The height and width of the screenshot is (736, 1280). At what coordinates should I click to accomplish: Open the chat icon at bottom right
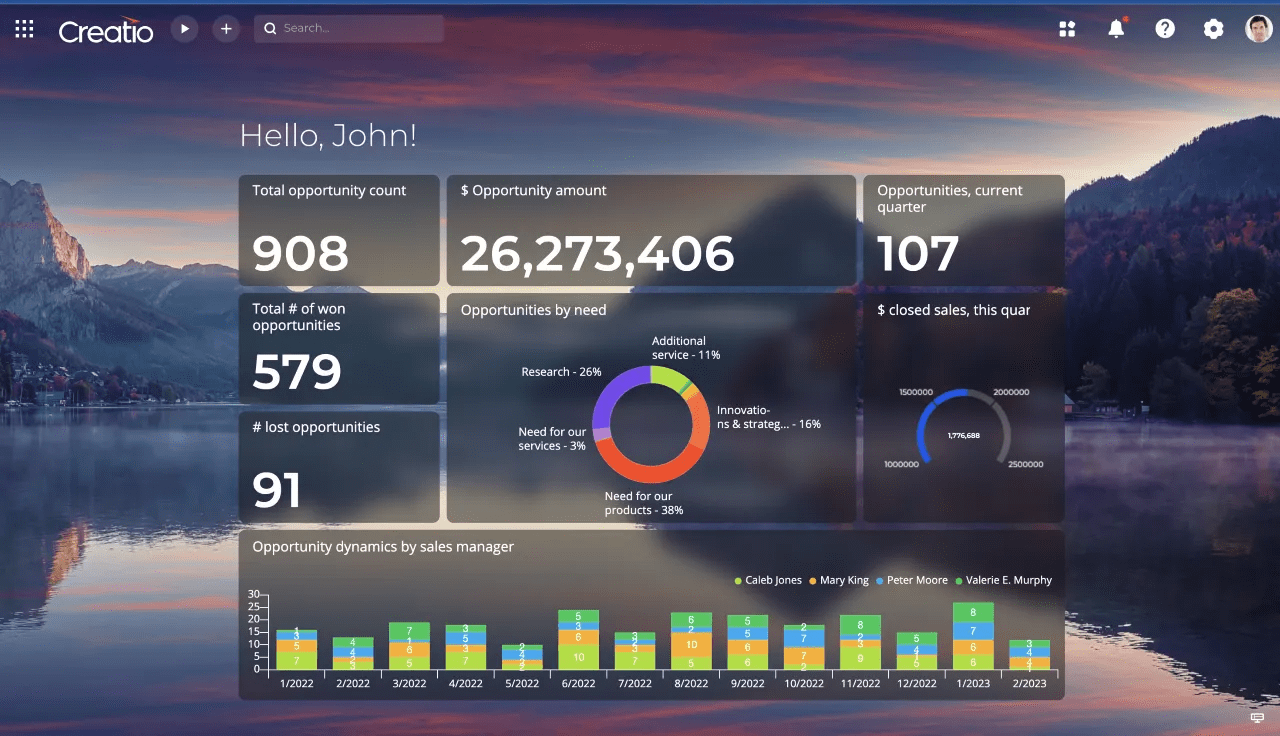[x=1257, y=718]
